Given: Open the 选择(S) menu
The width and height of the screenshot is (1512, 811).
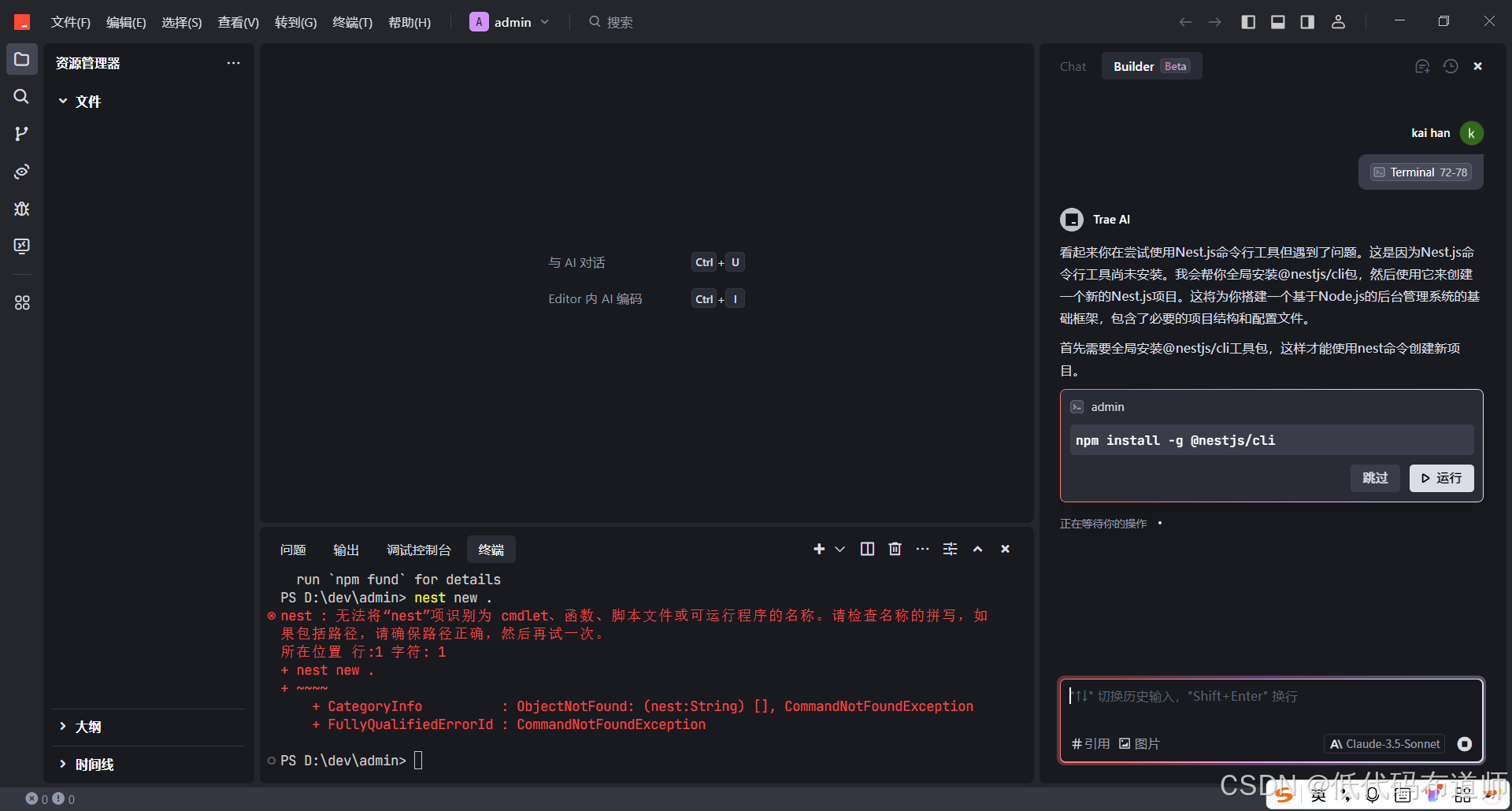Looking at the screenshot, I should 182,22.
